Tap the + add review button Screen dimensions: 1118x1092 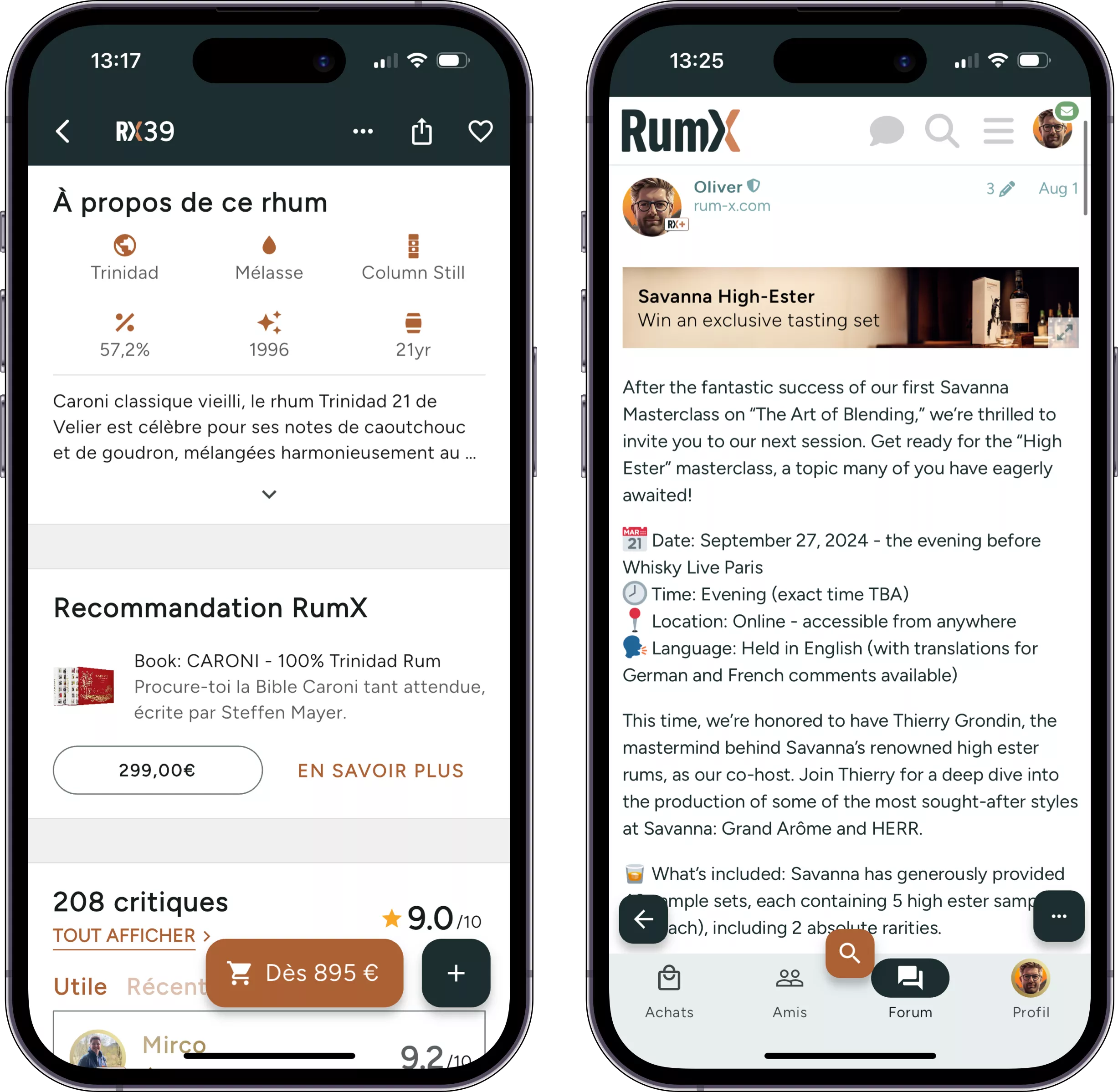click(455, 971)
